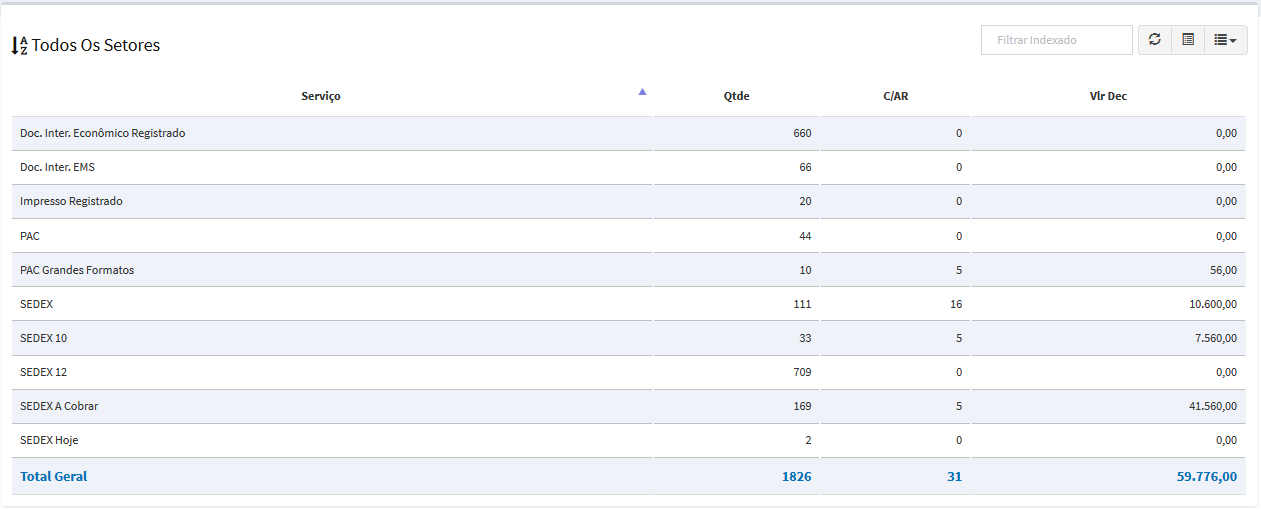This screenshot has height=510, width=1261.
Task: Click the ascending sort arrow in Serviço header
Action: [642, 91]
